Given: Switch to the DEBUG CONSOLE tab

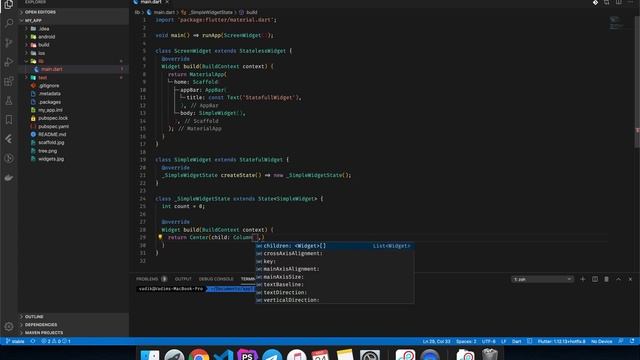Looking at the screenshot, I should click(x=216, y=279).
